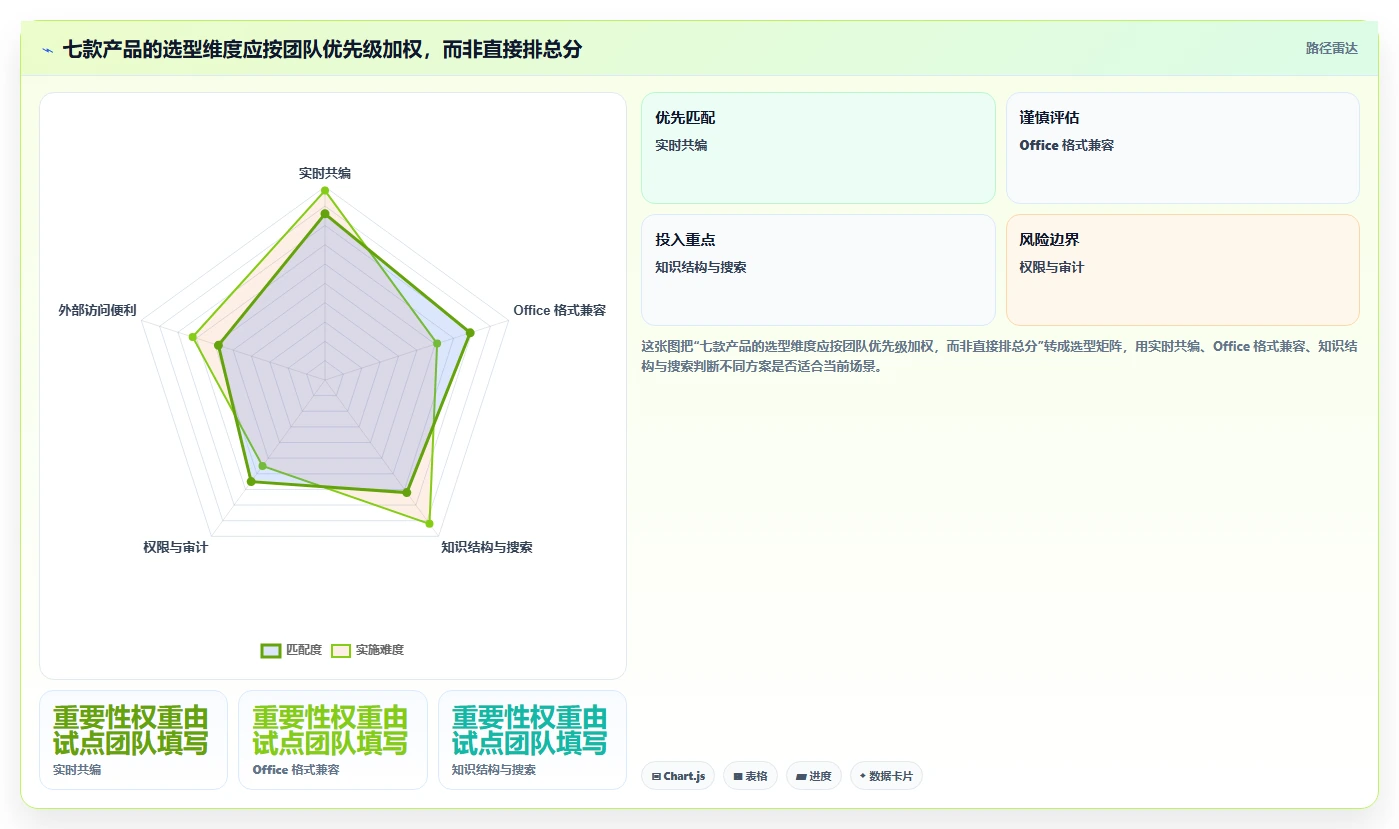Click the 匹配度 legend color box
This screenshot has width=1399, height=829.
pyautogui.click(x=270, y=650)
